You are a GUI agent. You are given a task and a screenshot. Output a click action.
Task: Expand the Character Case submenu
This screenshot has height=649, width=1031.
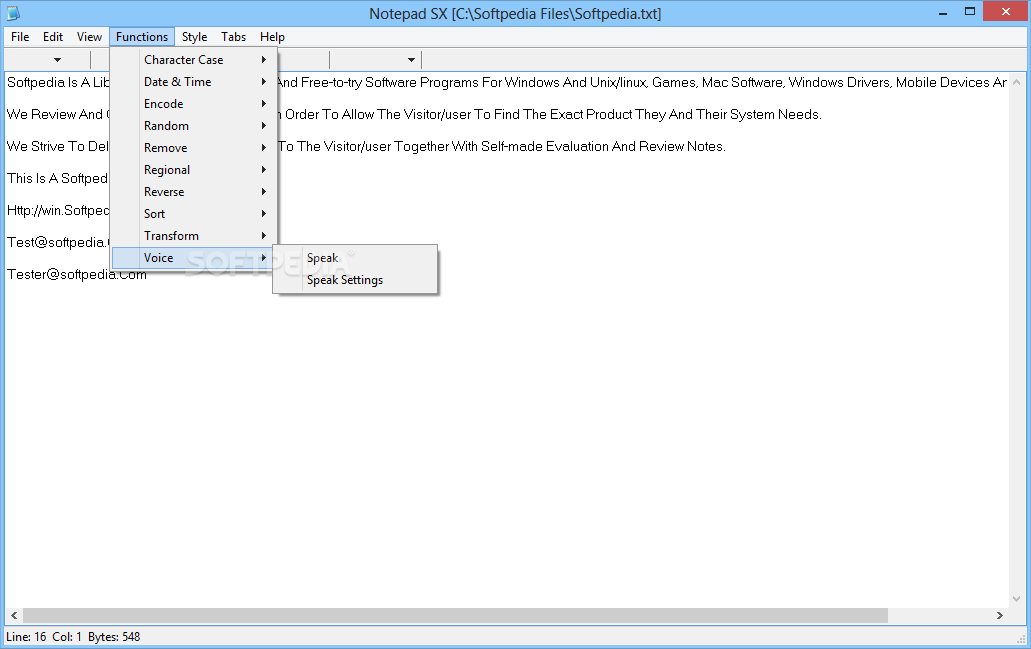[193, 60]
